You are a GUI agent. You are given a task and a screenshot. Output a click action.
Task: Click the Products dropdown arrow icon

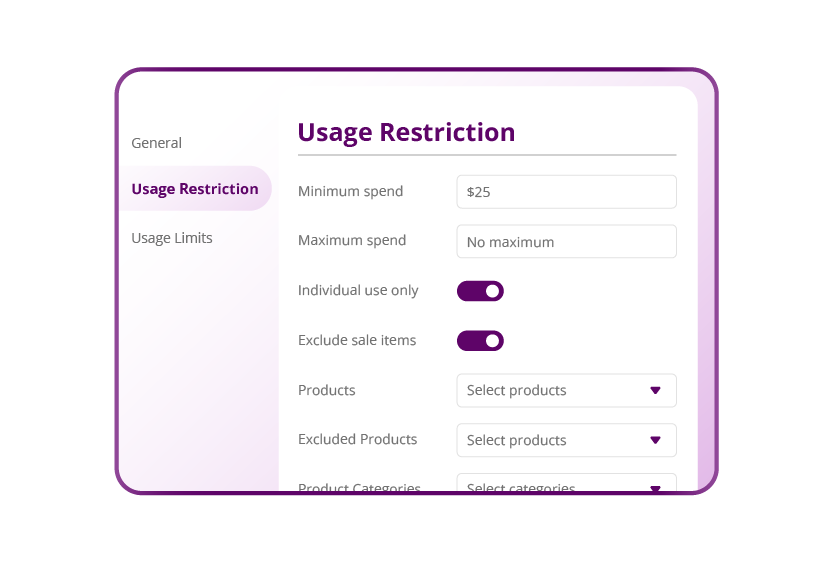coord(655,390)
